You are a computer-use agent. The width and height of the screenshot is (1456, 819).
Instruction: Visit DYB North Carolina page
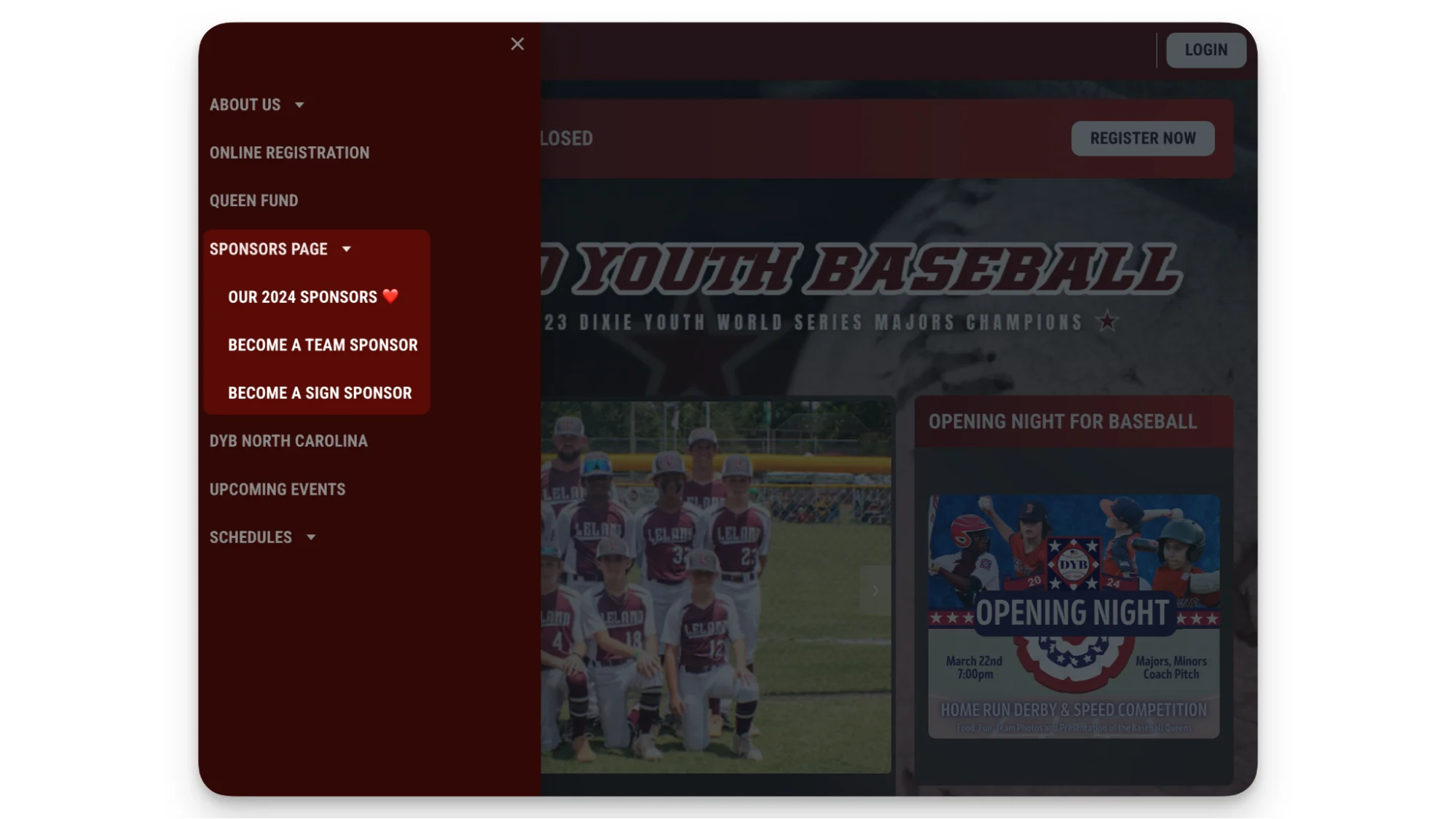[x=288, y=440]
